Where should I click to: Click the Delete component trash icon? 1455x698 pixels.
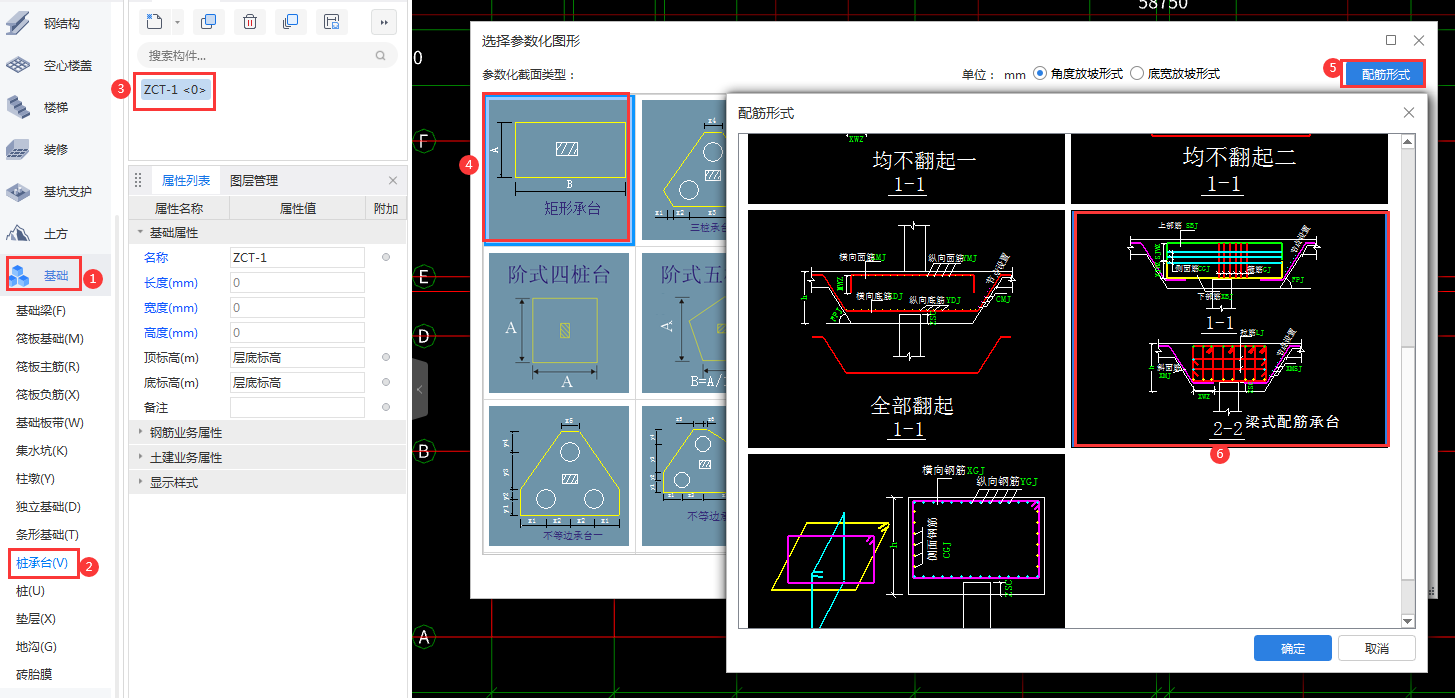point(250,21)
